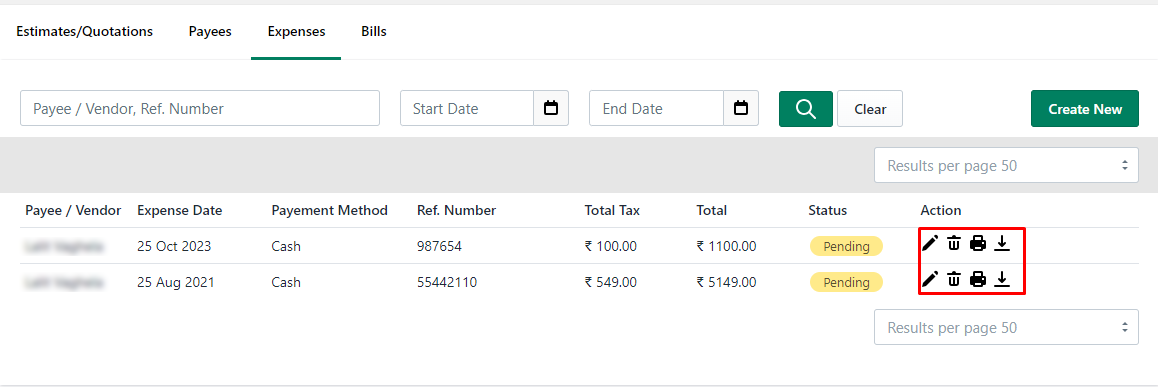Download the 25 Oct 2023 expense

(x=1001, y=243)
